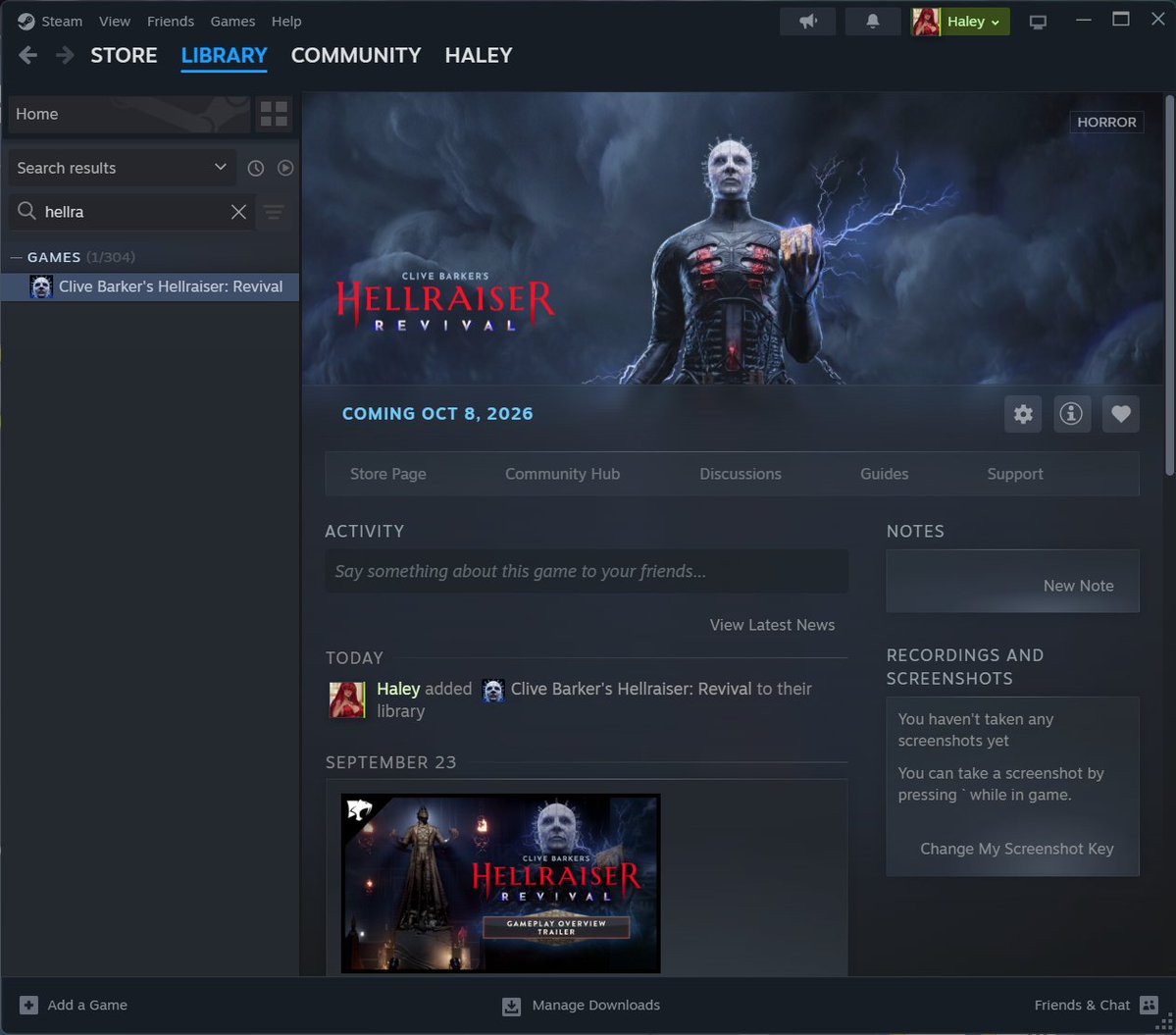Click the search magnifier icon
Viewport: 1176px width, 1035px height.
[27, 212]
